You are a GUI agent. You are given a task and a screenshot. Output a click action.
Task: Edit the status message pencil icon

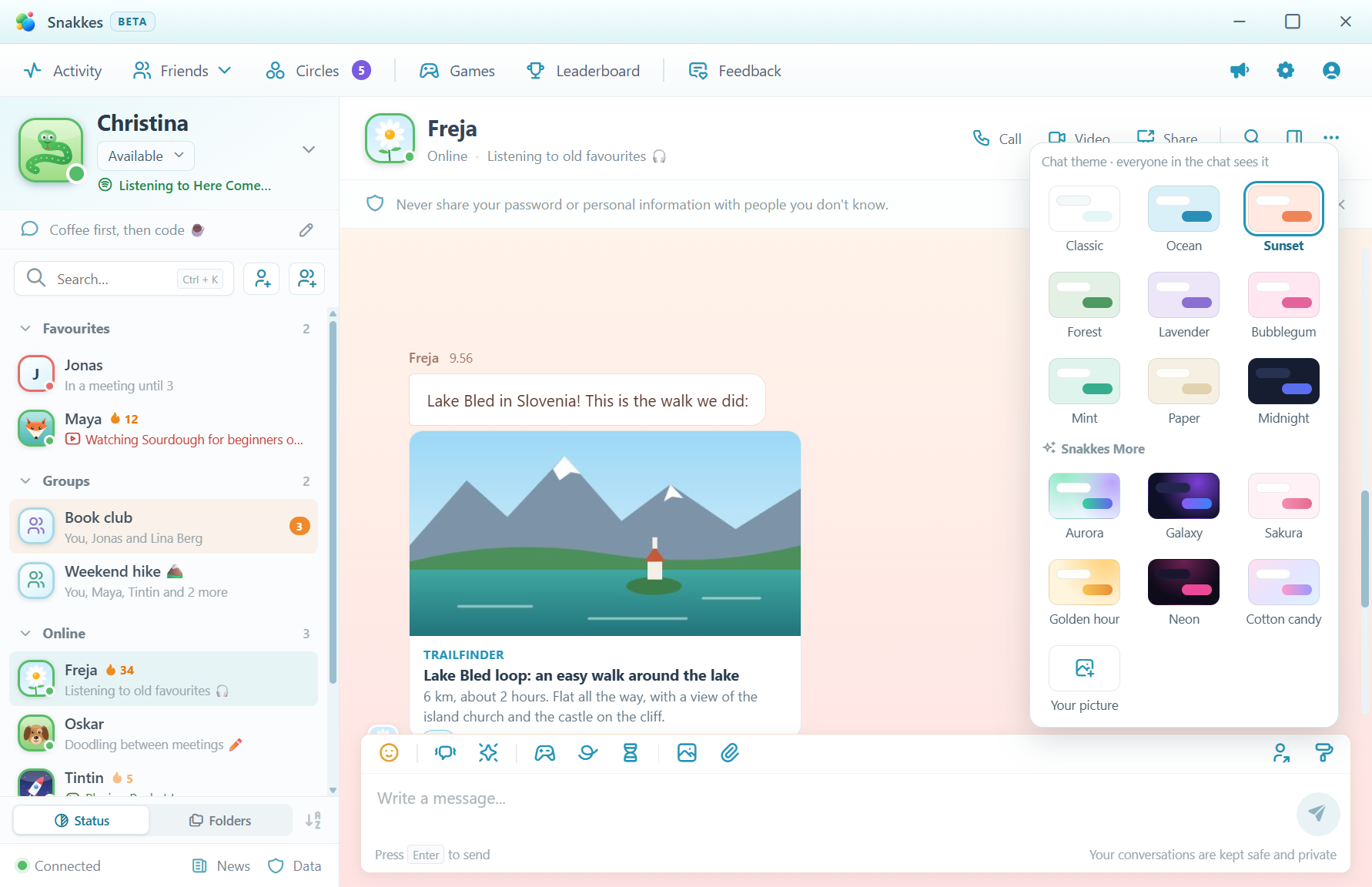(x=306, y=229)
